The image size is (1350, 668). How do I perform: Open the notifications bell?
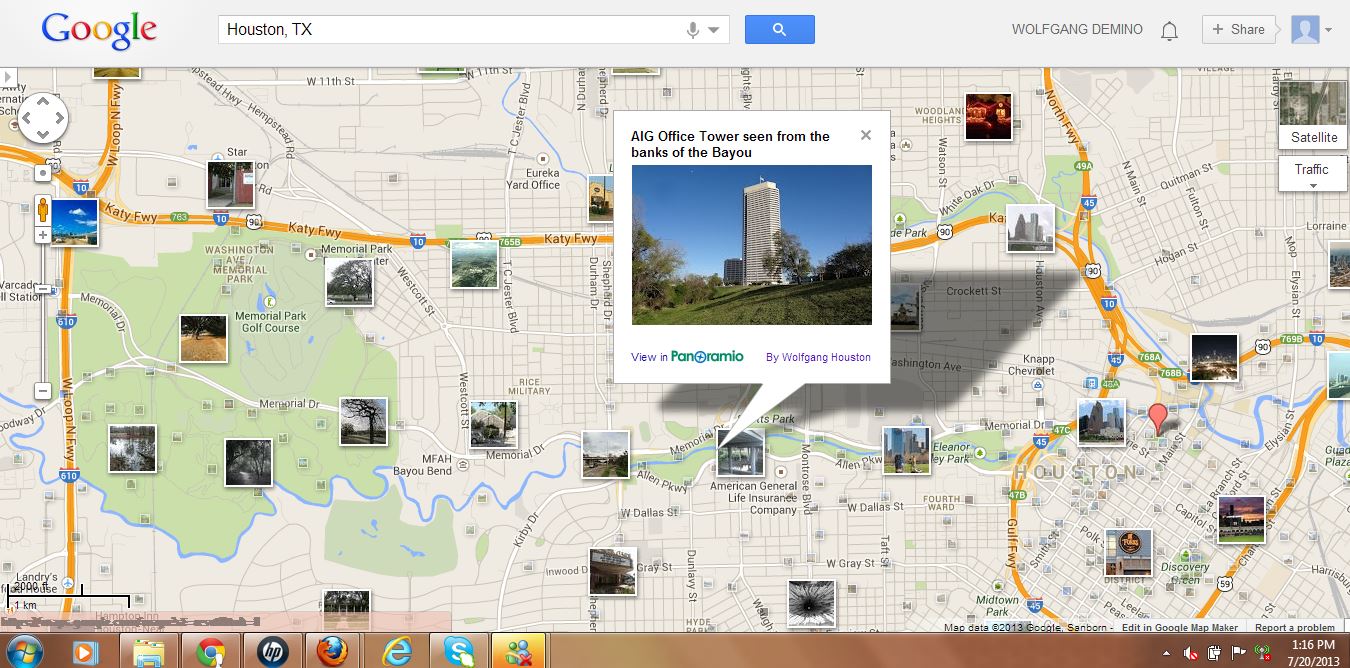pyautogui.click(x=1169, y=30)
